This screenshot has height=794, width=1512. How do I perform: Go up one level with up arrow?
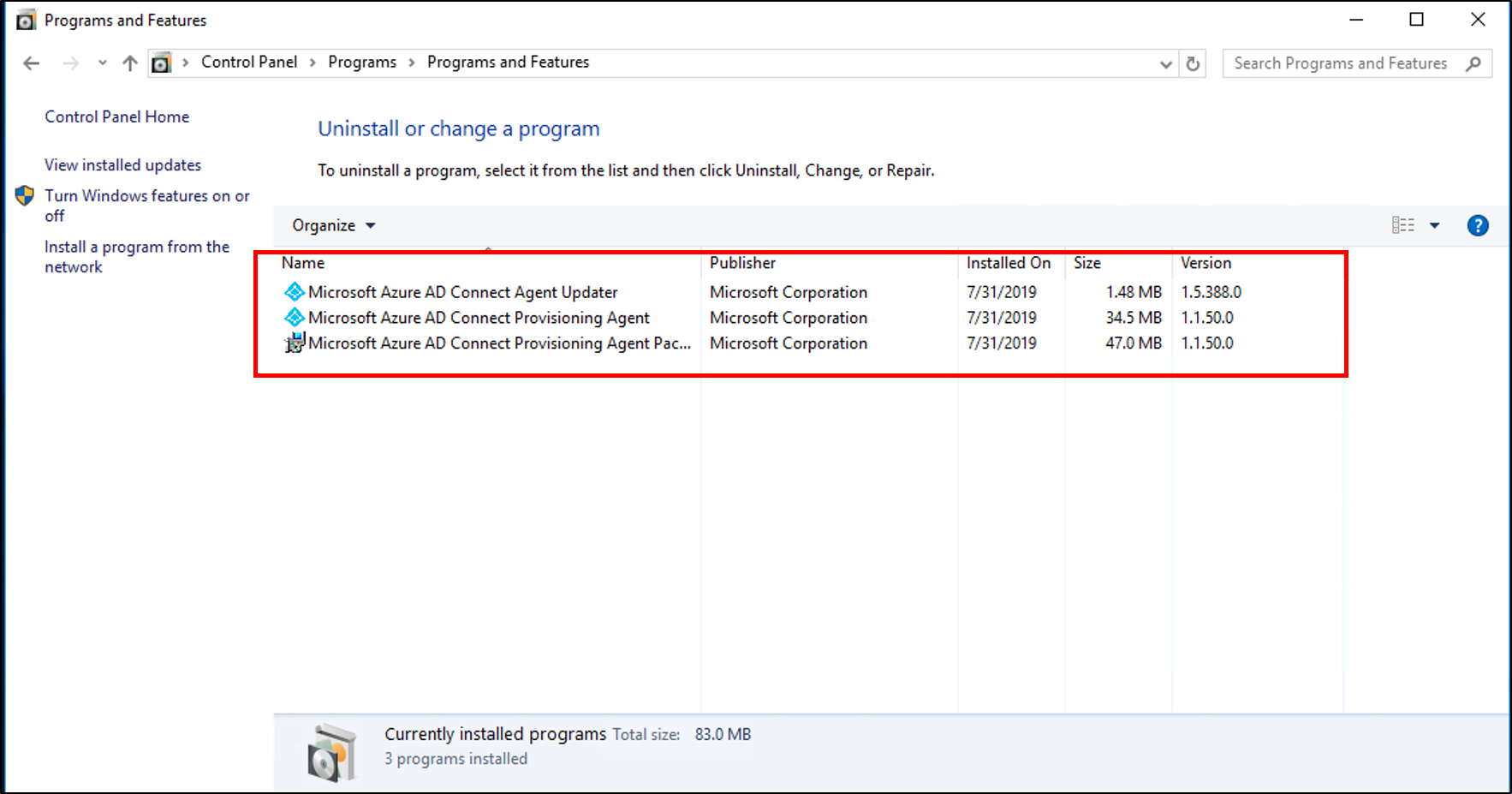coord(130,63)
